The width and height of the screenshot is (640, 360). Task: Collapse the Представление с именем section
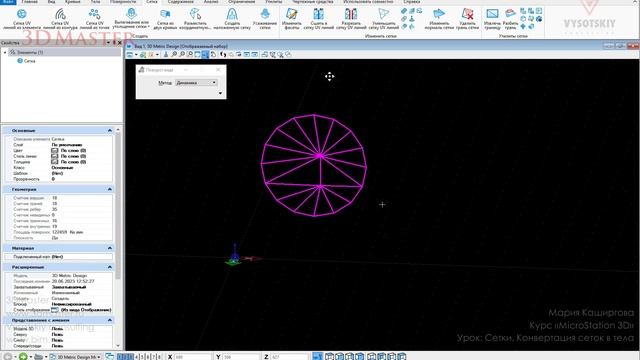109,320
